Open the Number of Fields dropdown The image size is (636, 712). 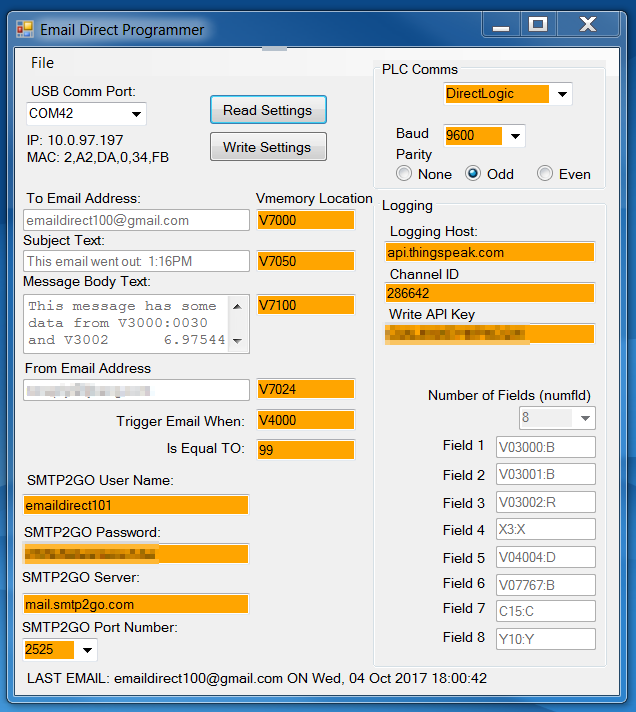click(585, 418)
